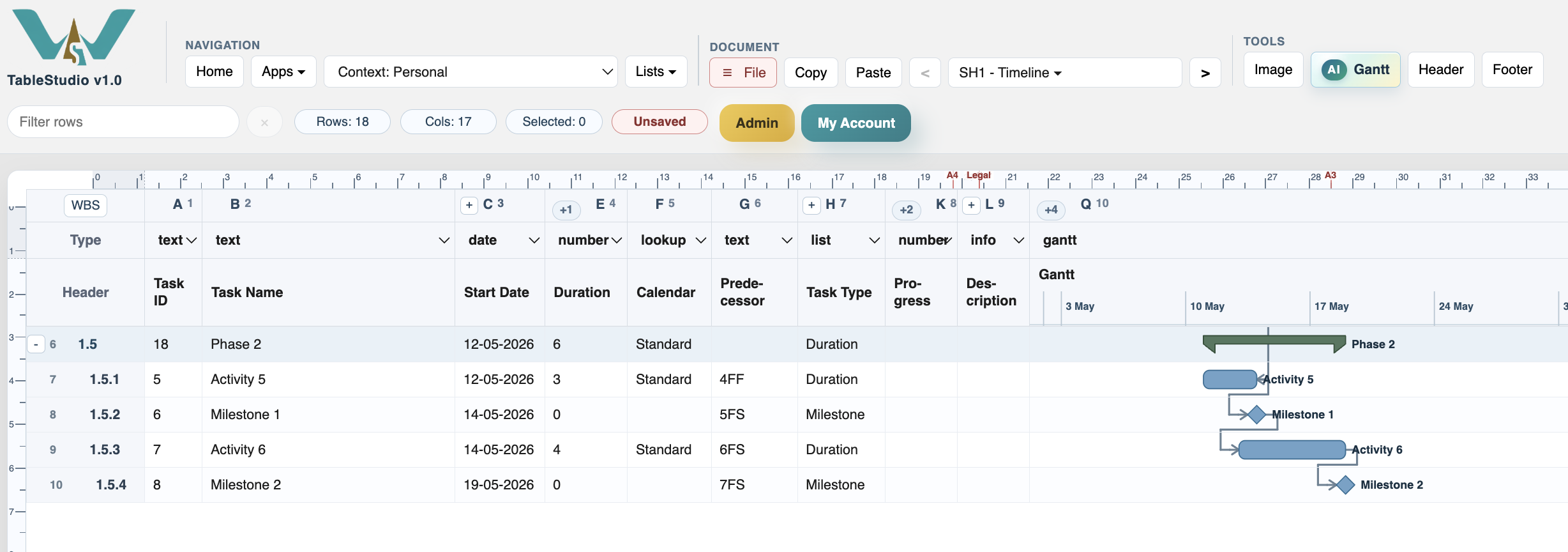Open the Apps dropdown menu
The height and width of the screenshot is (552, 1568).
[x=283, y=72]
